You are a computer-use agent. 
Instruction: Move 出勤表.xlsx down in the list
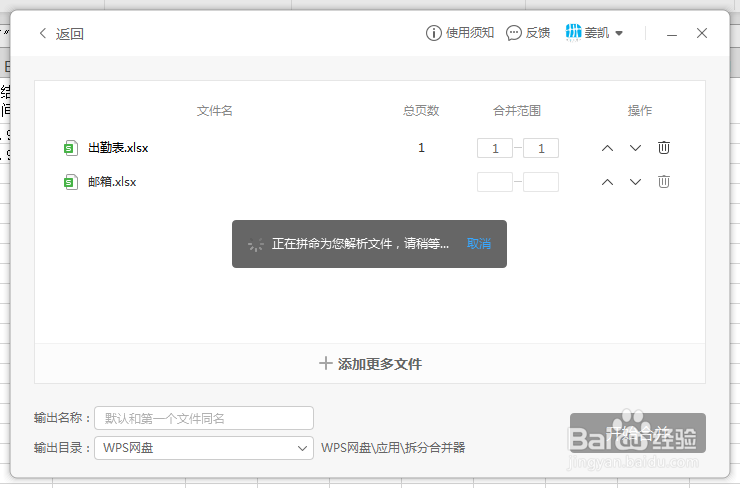point(635,148)
